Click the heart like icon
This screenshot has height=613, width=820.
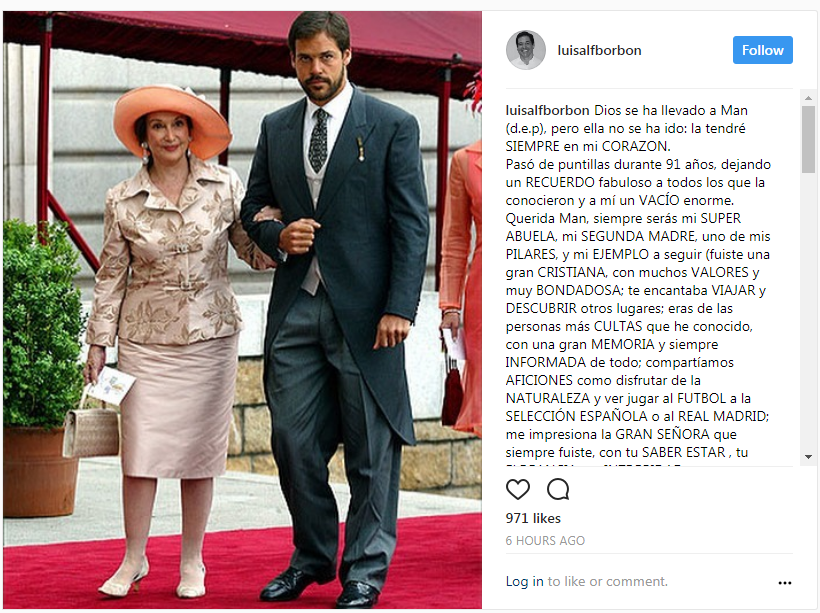click(x=518, y=490)
